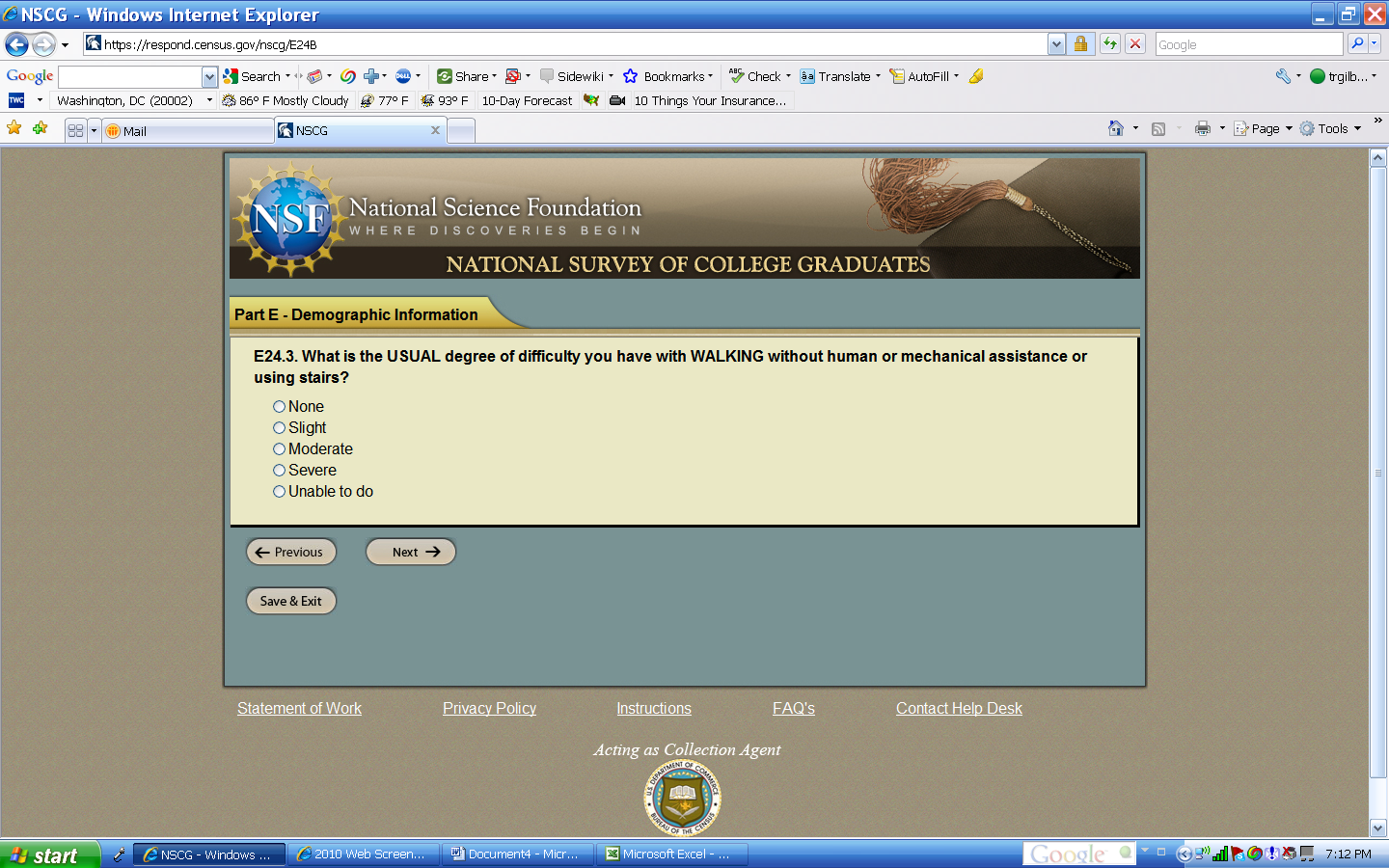Click the Refresh page icon
The width and height of the screenshot is (1389, 868).
[1110, 43]
